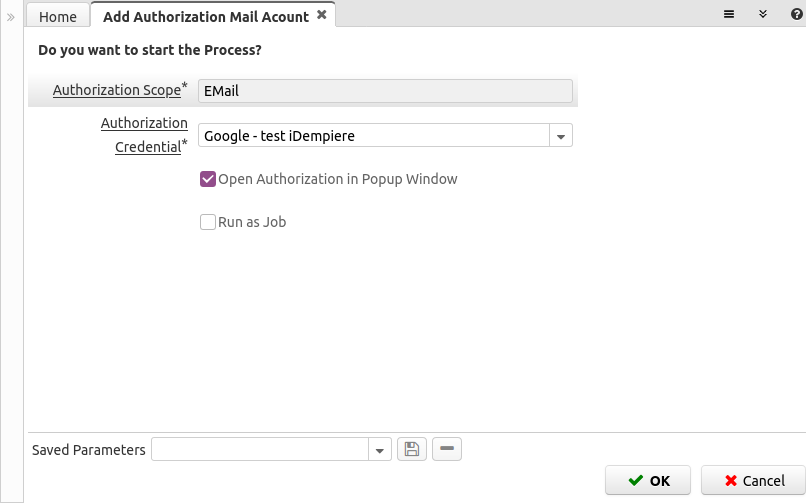Screen dimensions: 806x503
Task: Click the Google - test iDempiere text field
Action: 373,135
